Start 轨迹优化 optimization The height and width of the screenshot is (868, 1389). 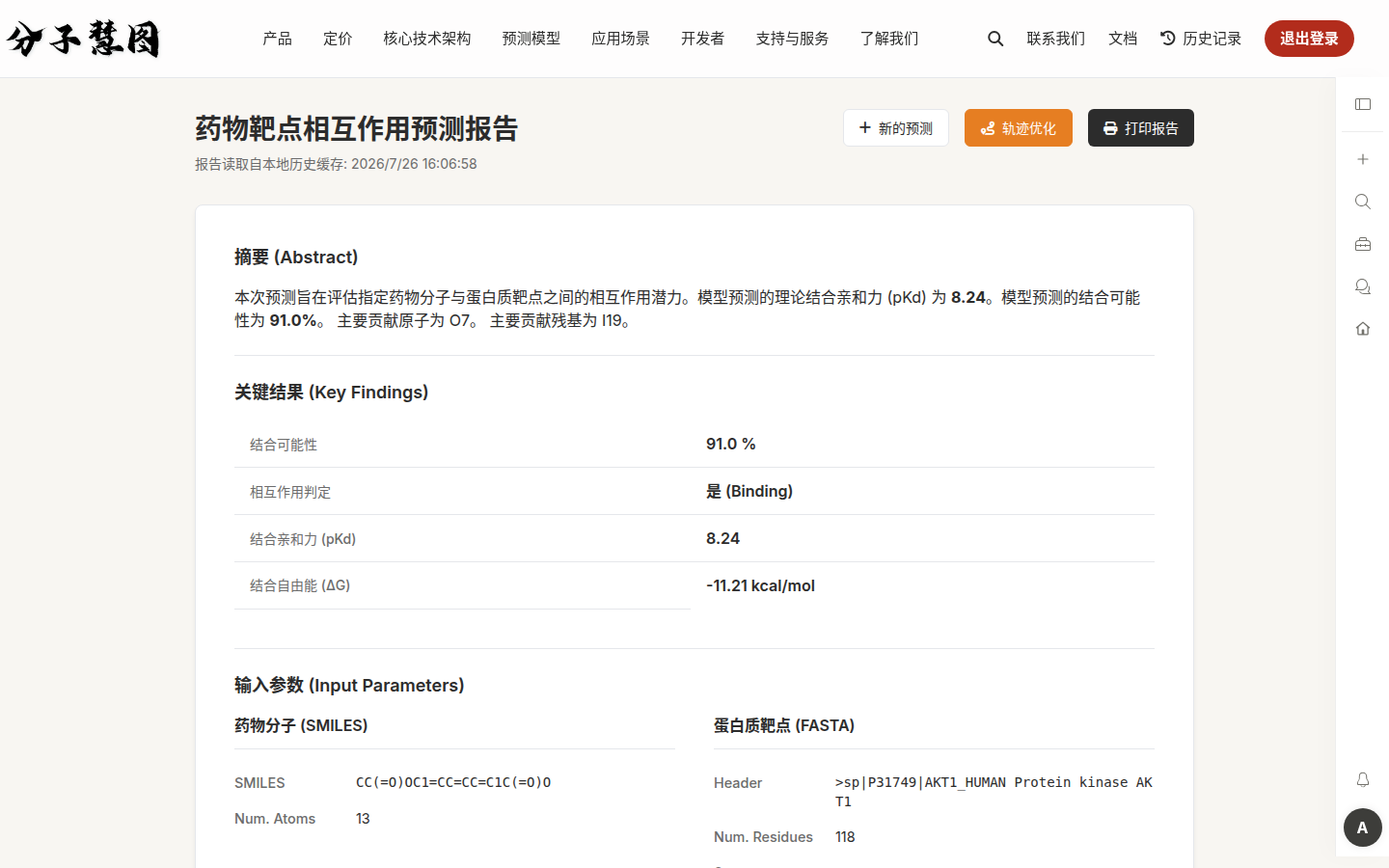tap(1019, 128)
